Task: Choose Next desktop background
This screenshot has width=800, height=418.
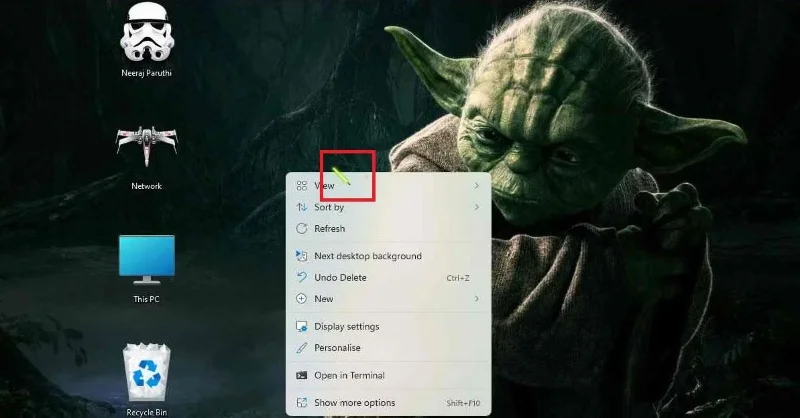Action: (x=389, y=256)
